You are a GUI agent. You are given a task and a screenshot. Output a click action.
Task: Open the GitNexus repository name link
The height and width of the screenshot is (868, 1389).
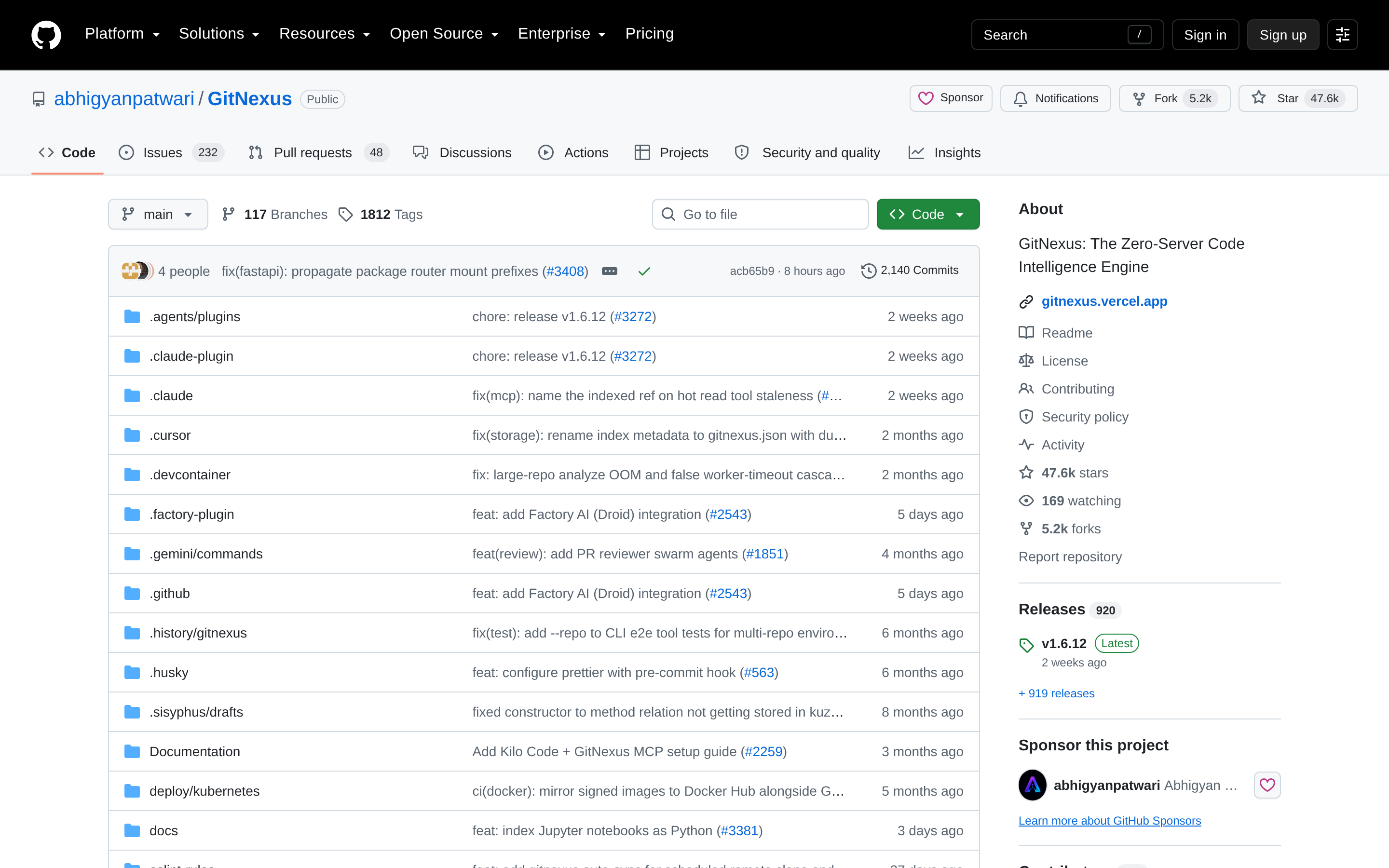click(x=250, y=99)
